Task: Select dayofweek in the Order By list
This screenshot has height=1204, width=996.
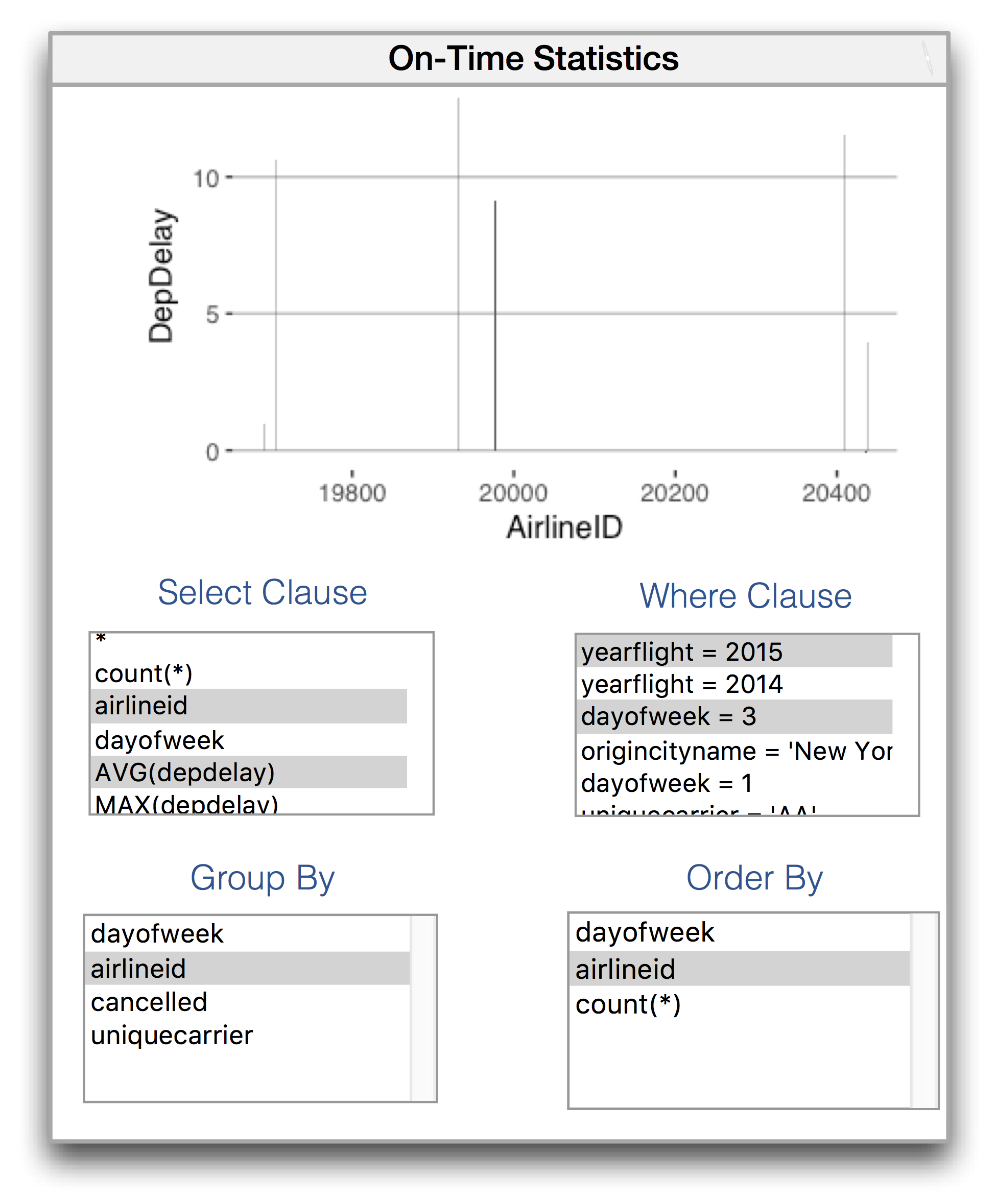Action: coord(645,932)
